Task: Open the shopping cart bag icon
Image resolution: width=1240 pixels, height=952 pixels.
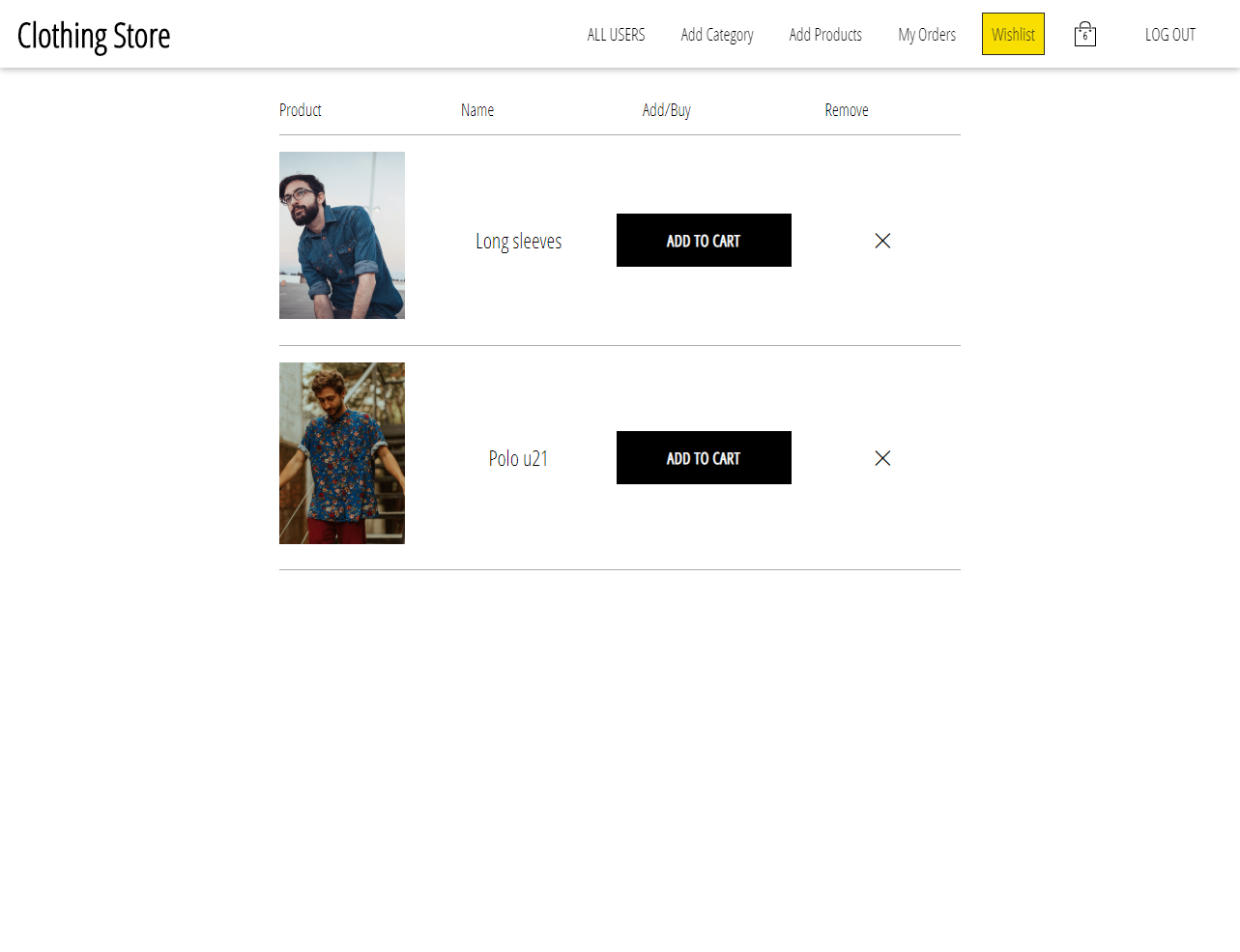Action: click(1084, 34)
